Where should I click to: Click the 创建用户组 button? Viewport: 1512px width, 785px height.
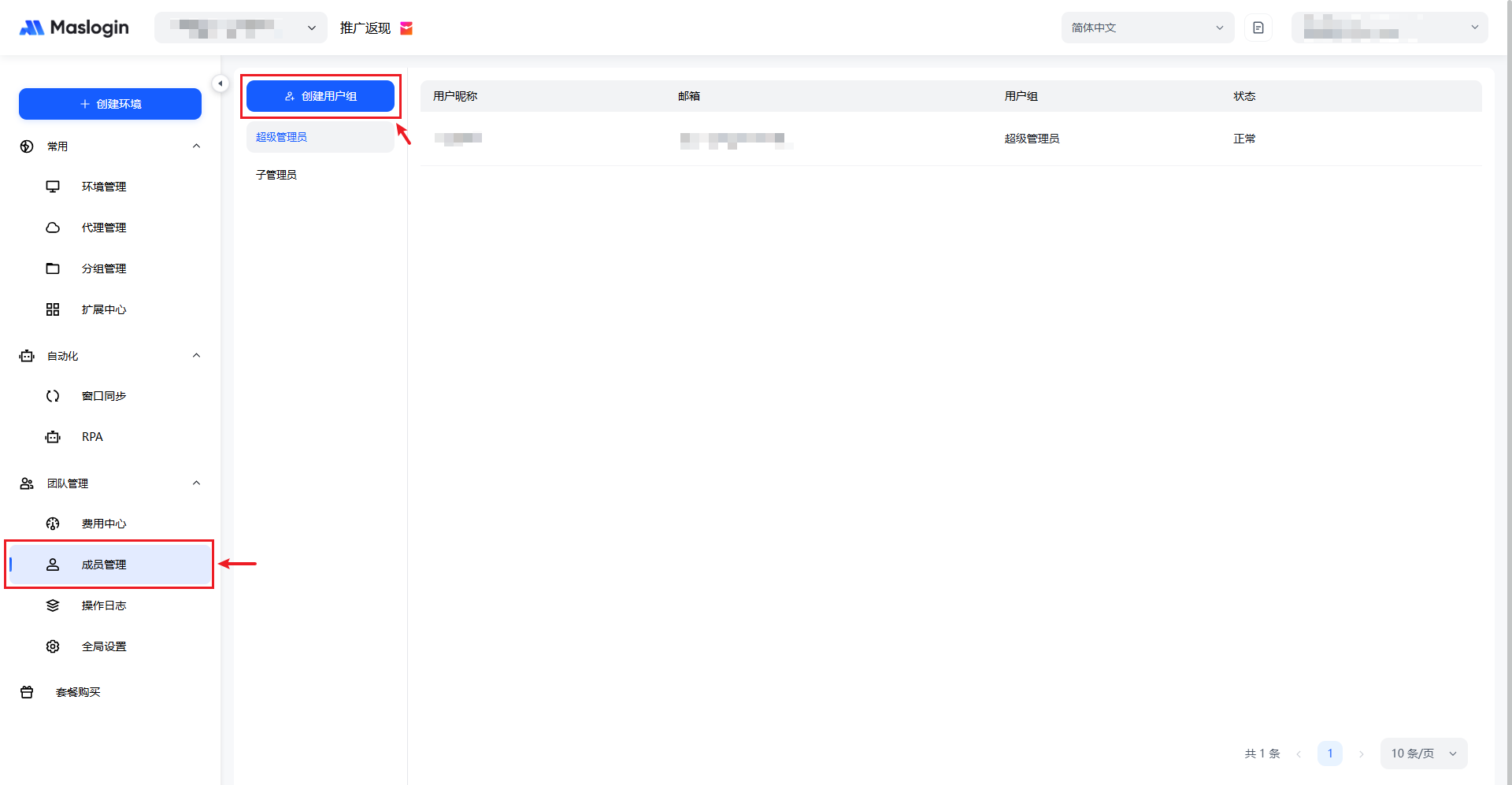(321, 96)
